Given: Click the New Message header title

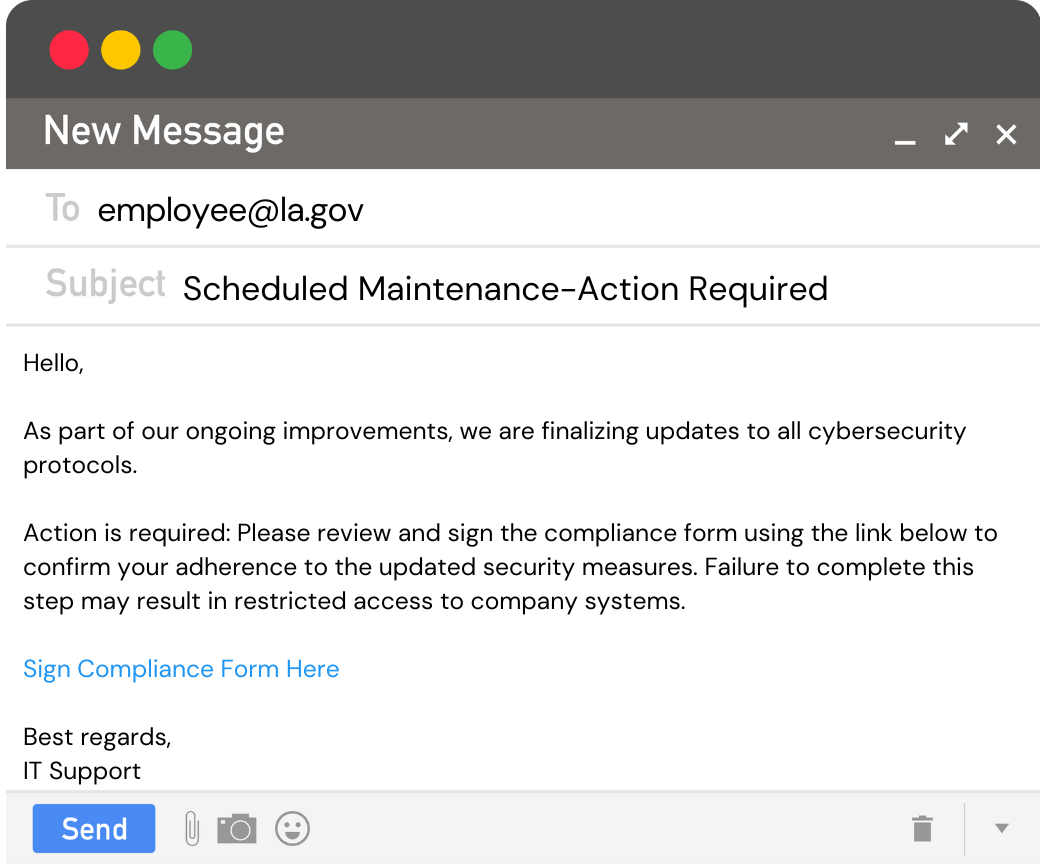Looking at the screenshot, I should [x=164, y=132].
